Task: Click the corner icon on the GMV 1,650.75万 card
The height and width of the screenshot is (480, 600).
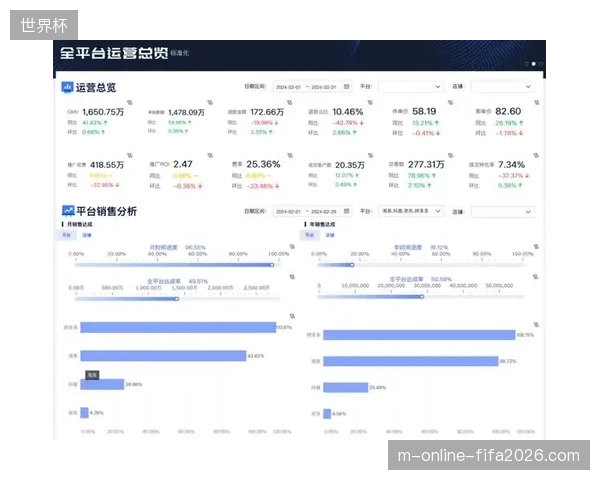Action: 130,103
